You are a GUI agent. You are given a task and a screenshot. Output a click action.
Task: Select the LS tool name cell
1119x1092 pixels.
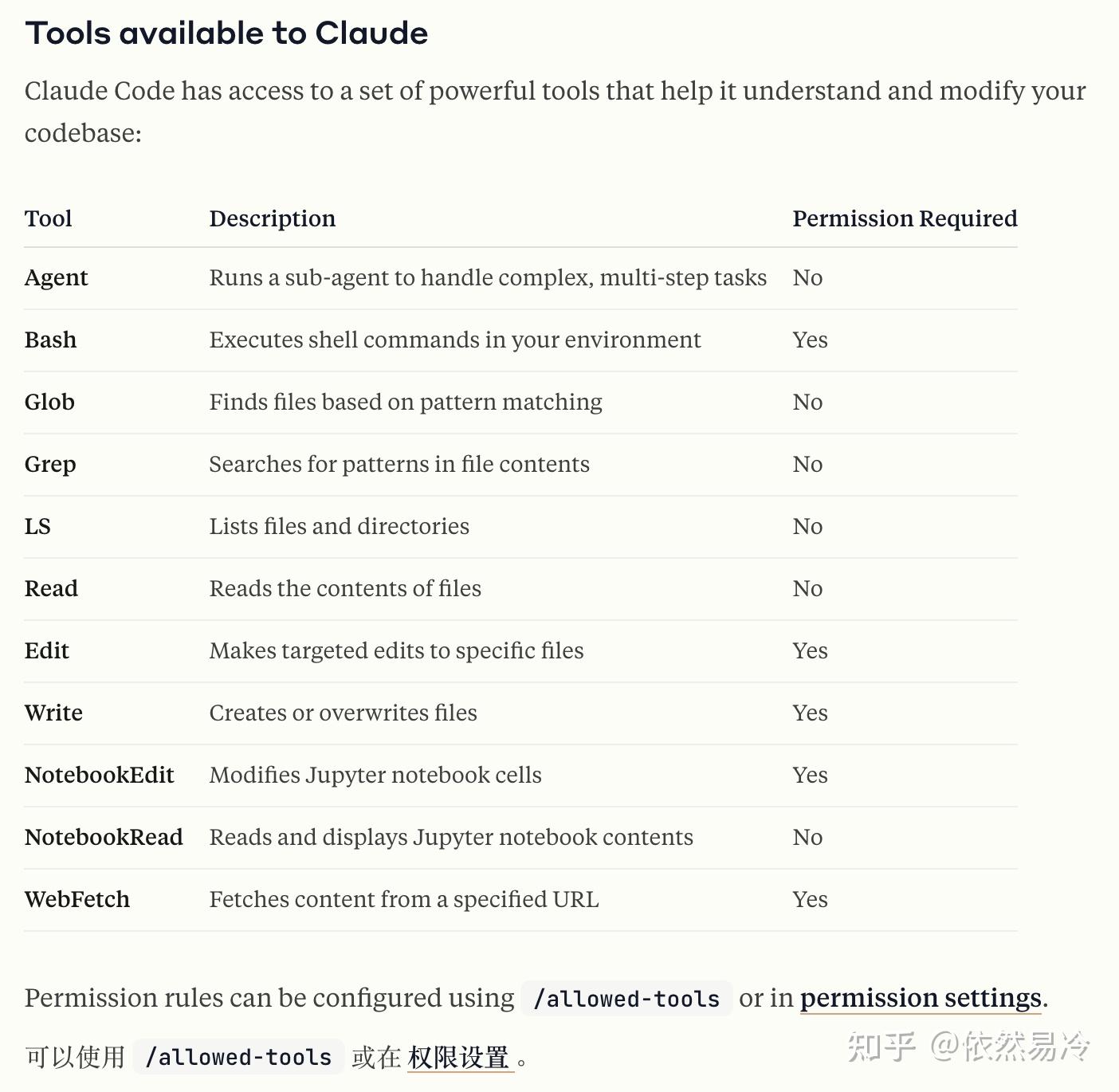[37, 526]
